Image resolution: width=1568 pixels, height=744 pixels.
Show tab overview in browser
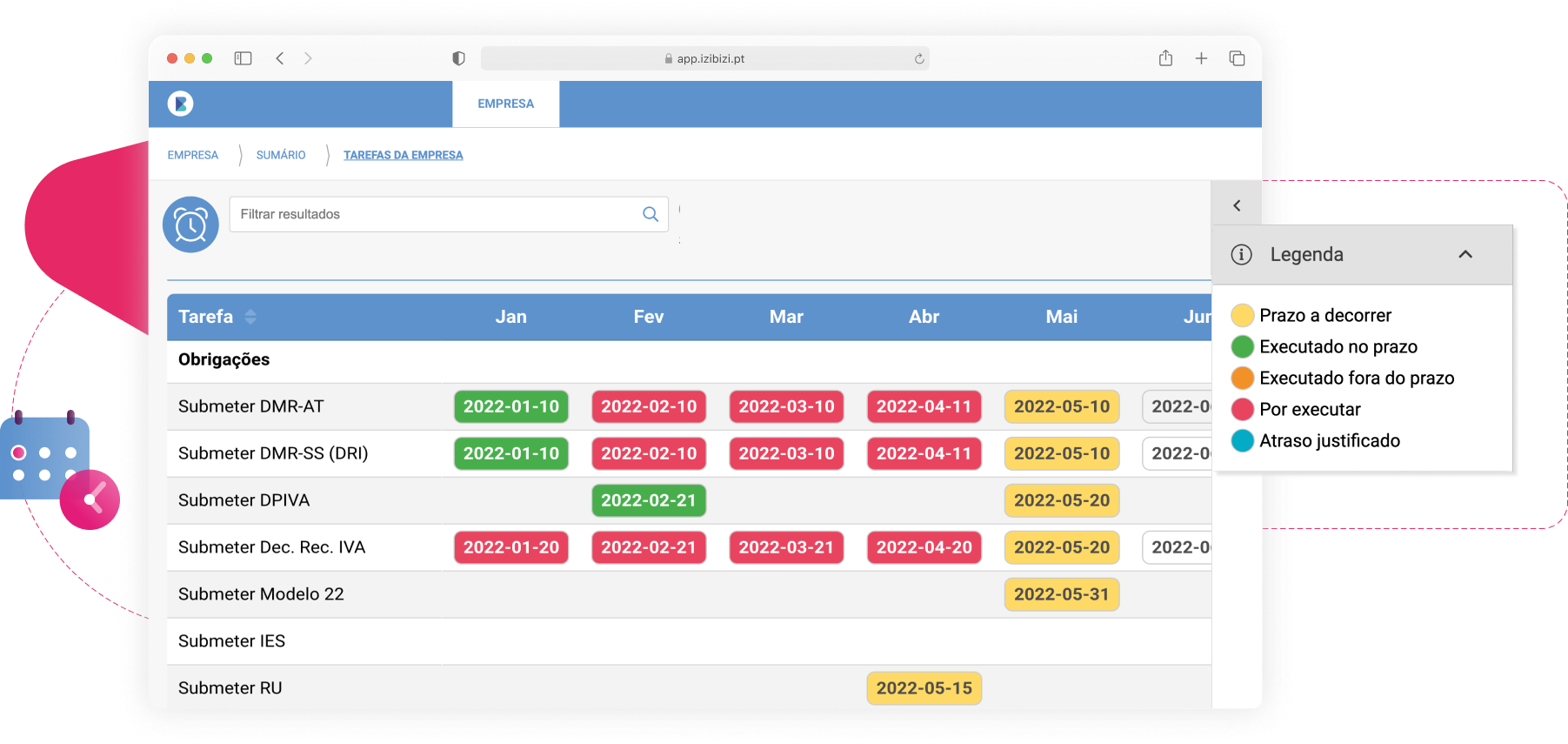click(1237, 58)
